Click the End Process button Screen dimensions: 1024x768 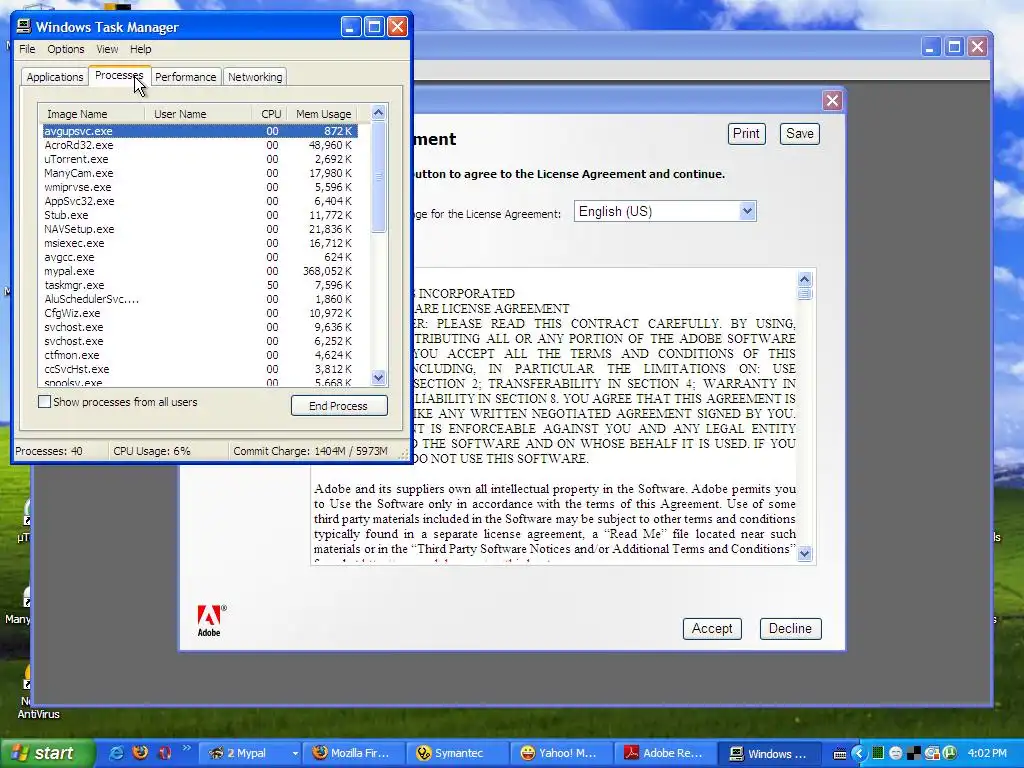pos(338,406)
